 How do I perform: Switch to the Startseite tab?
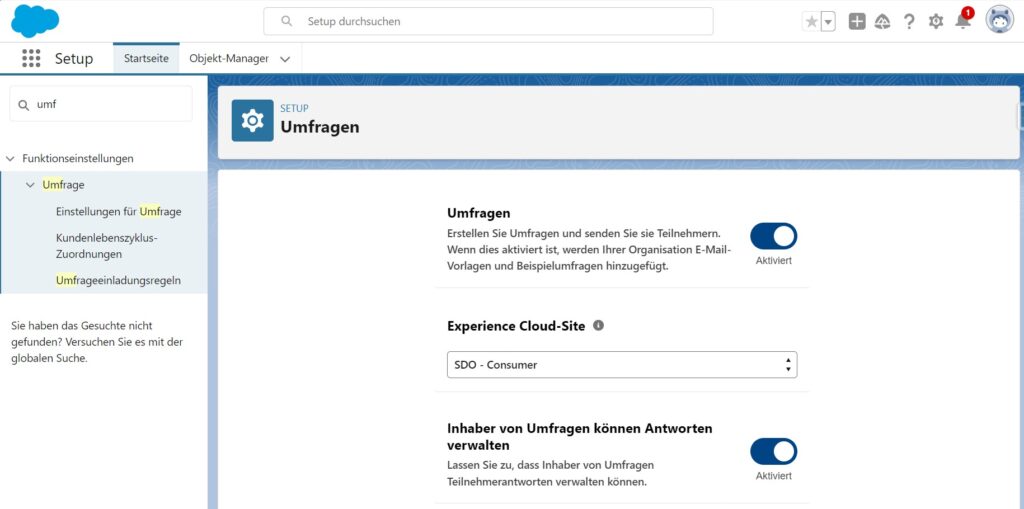click(146, 59)
